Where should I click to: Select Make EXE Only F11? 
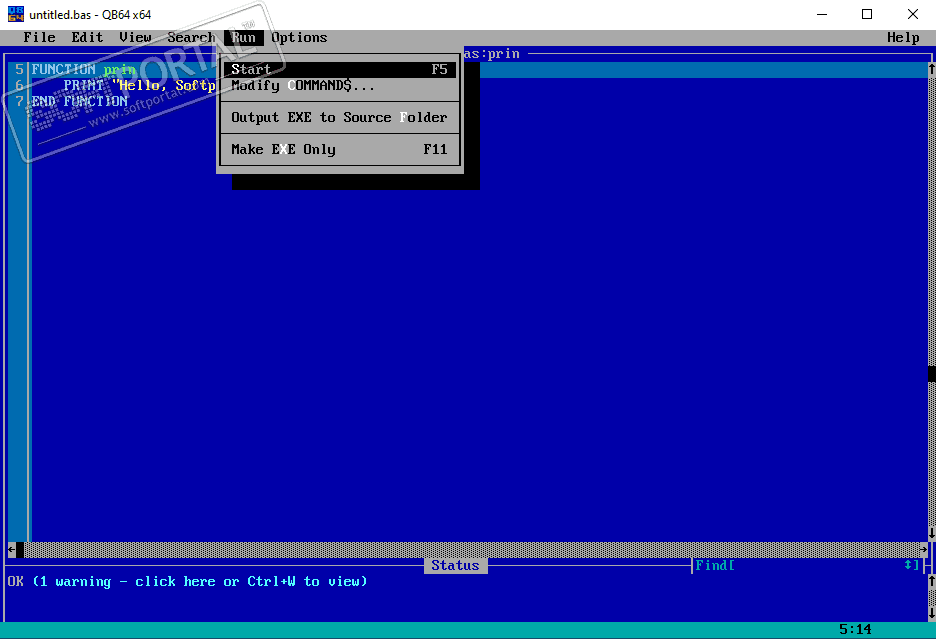340,149
